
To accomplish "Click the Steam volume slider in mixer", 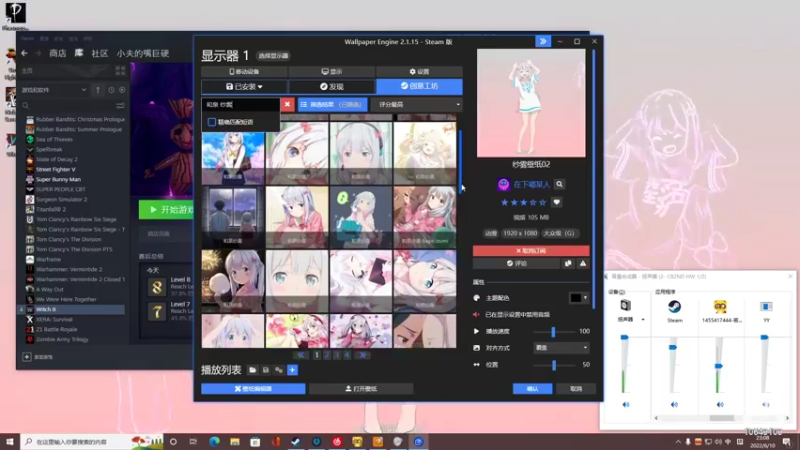I will click(673, 347).
